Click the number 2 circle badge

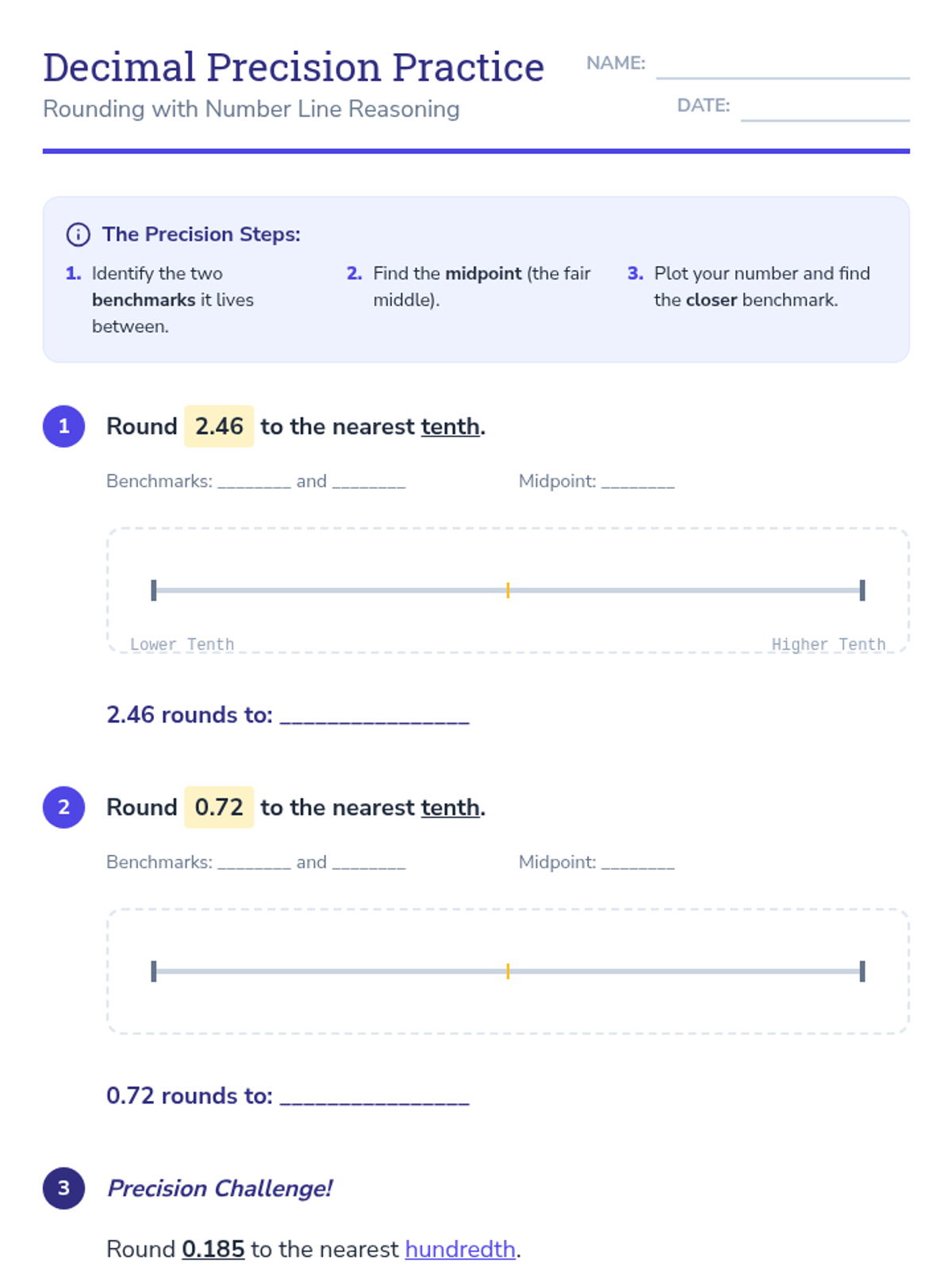pos(64,807)
